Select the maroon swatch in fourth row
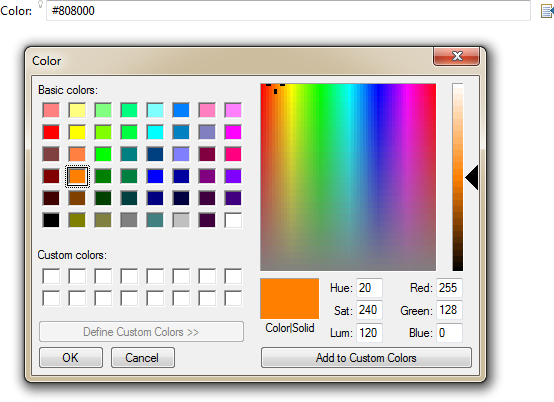554x402 pixels. coord(51,176)
